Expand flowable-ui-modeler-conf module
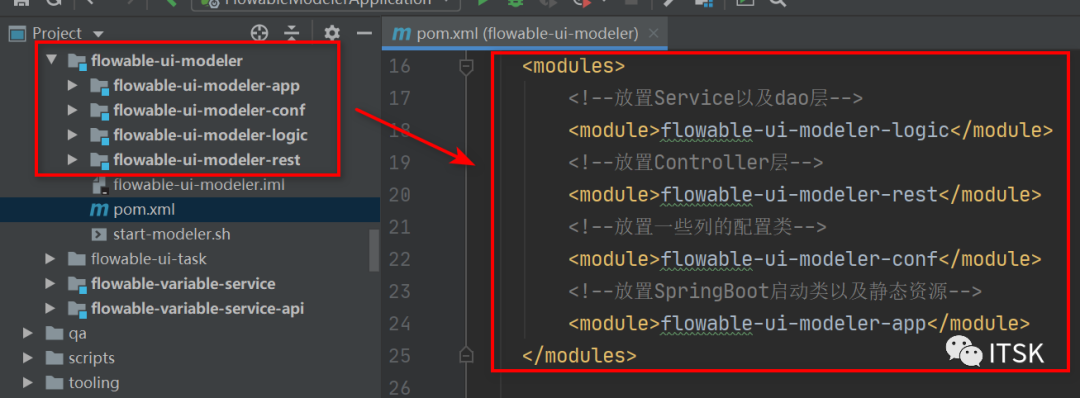The width and height of the screenshot is (1080, 398). point(72,110)
